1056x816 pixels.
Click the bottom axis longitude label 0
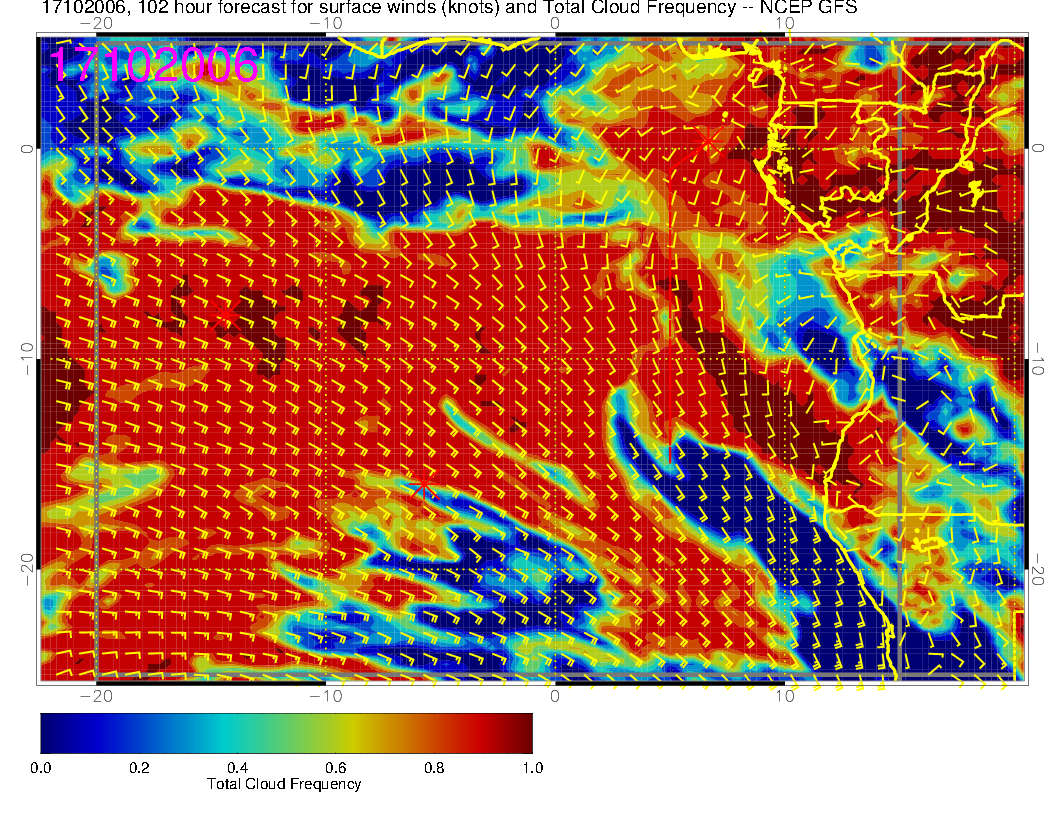click(x=555, y=696)
